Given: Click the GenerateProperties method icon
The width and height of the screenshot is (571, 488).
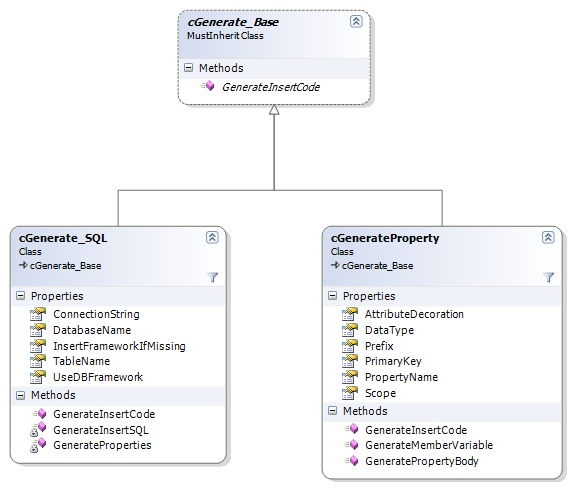Looking at the screenshot, I should (38, 445).
